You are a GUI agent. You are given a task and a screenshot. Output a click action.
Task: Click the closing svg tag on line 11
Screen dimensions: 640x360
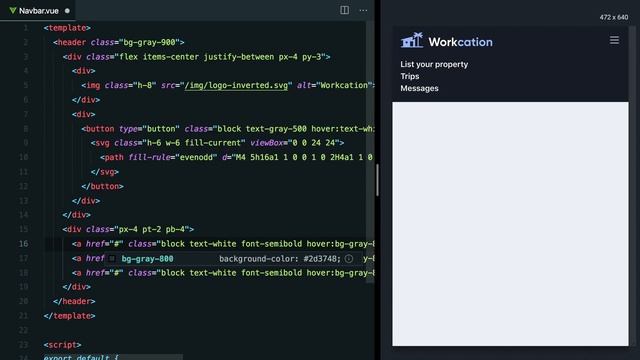click(x=104, y=172)
